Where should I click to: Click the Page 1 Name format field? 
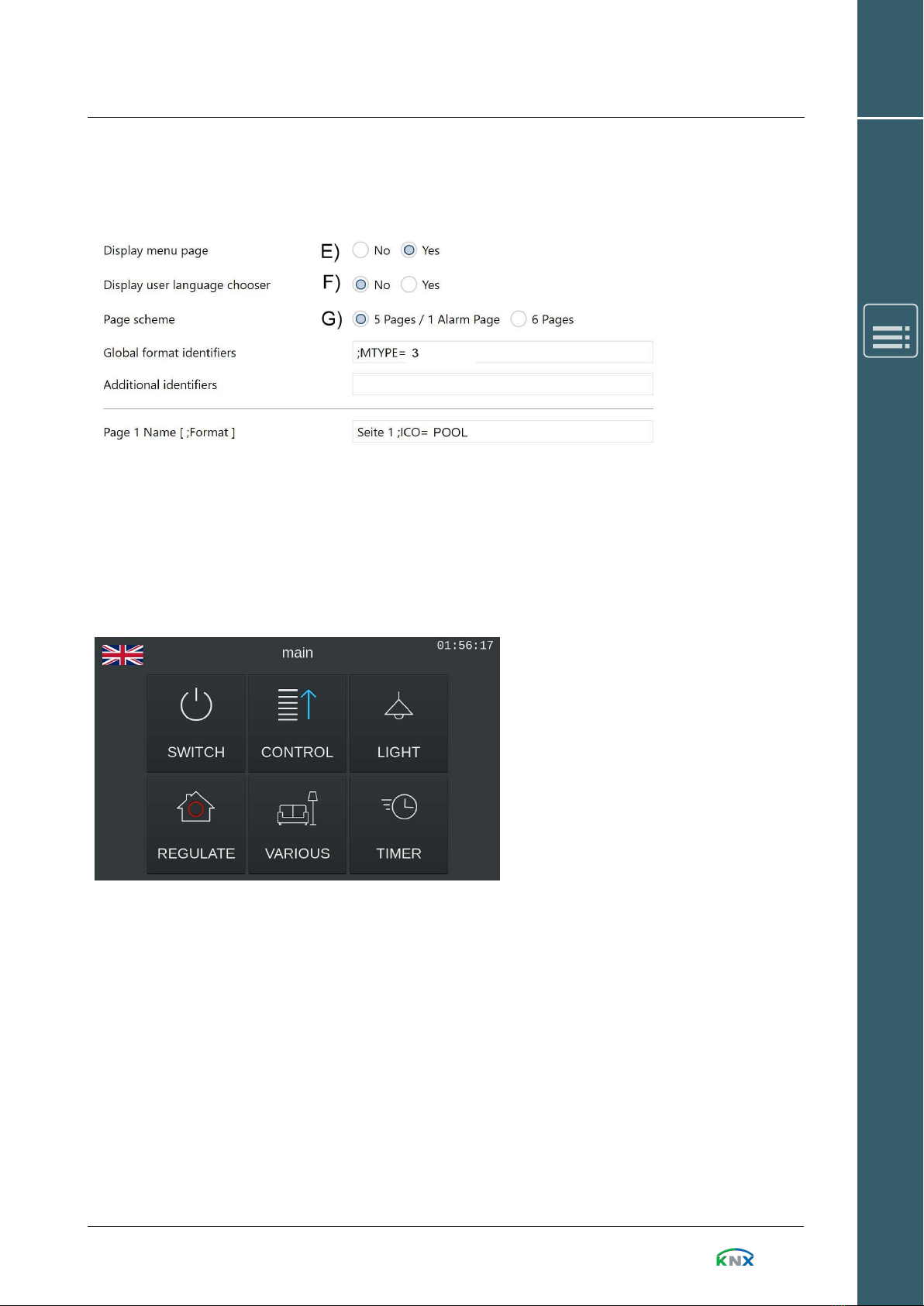point(502,432)
